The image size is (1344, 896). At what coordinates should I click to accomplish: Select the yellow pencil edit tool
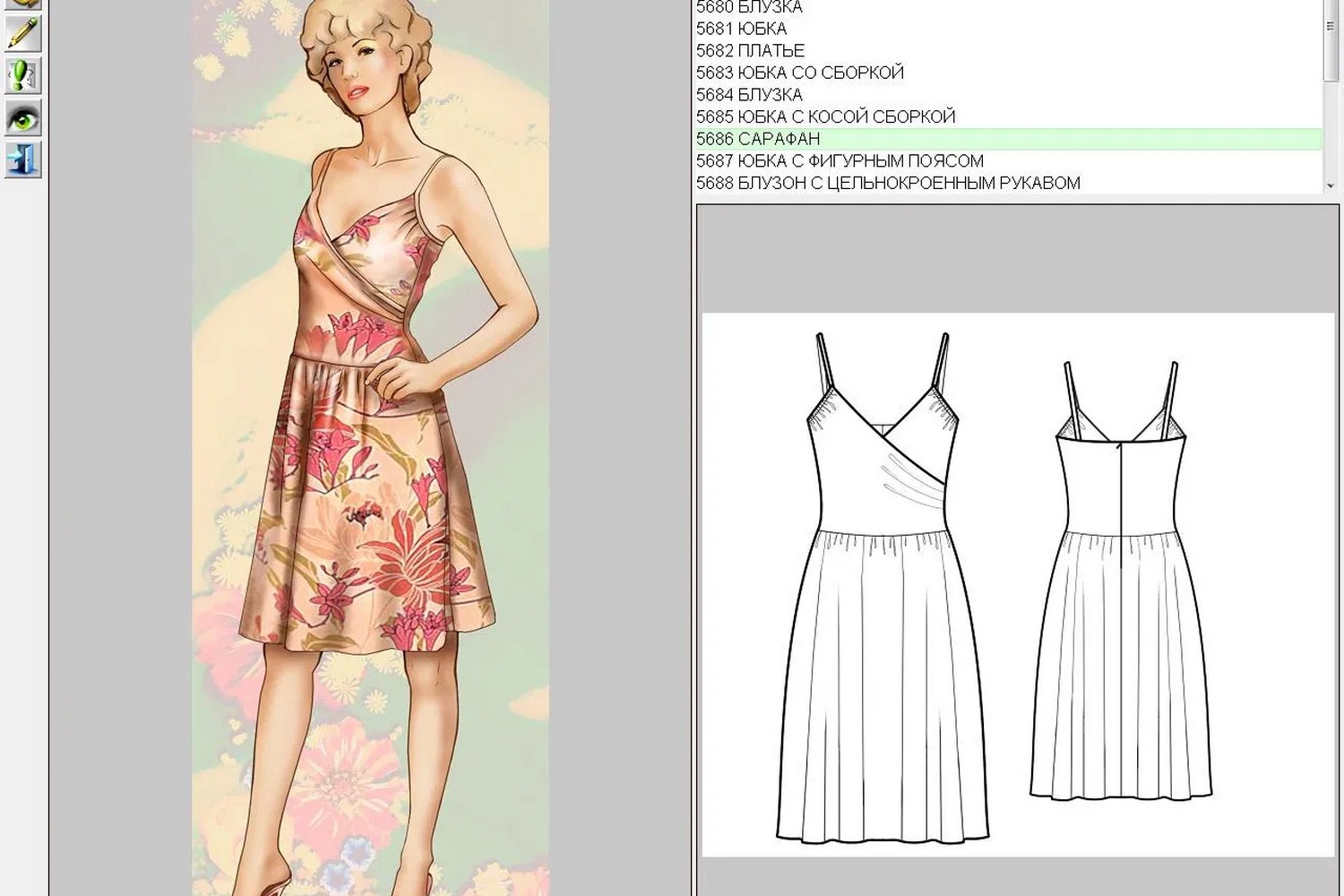(x=22, y=34)
